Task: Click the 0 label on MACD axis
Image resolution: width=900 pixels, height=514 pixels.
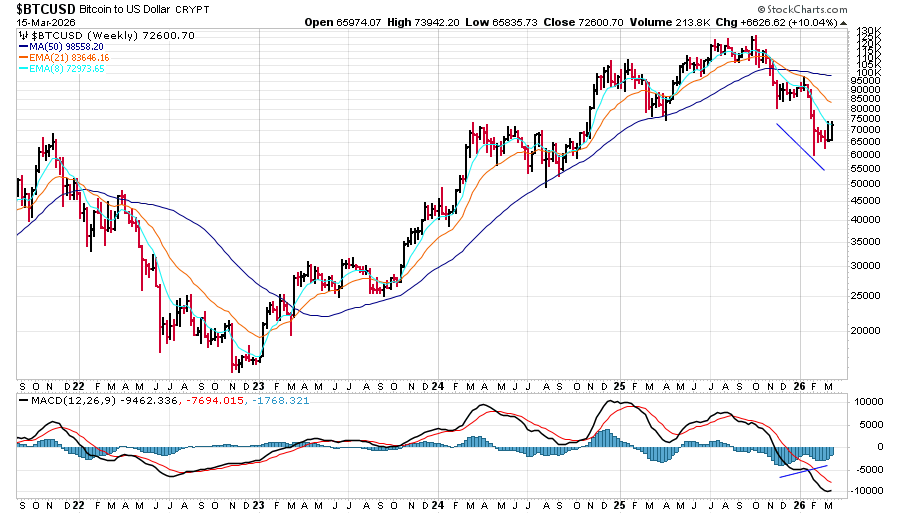Action: click(879, 447)
